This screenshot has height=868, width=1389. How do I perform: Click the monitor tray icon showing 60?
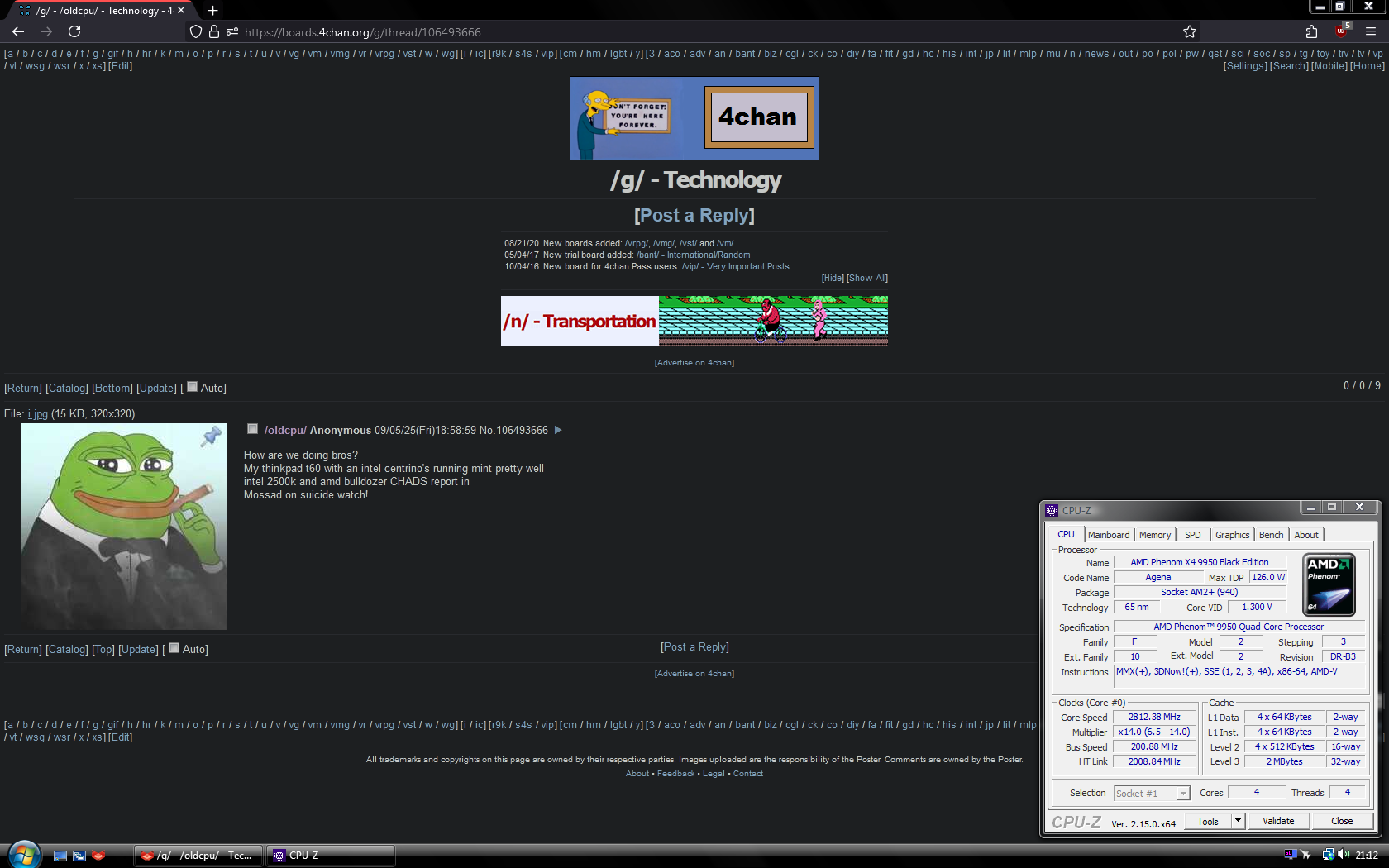tap(1290, 855)
